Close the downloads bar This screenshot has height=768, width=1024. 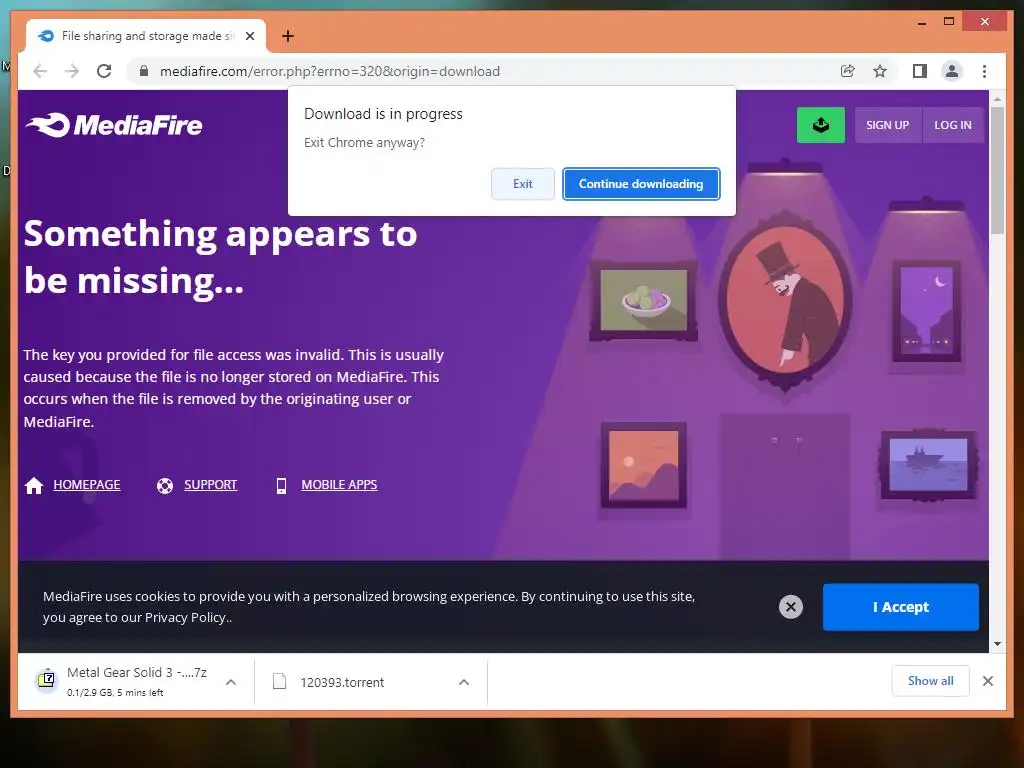point(988,681)
